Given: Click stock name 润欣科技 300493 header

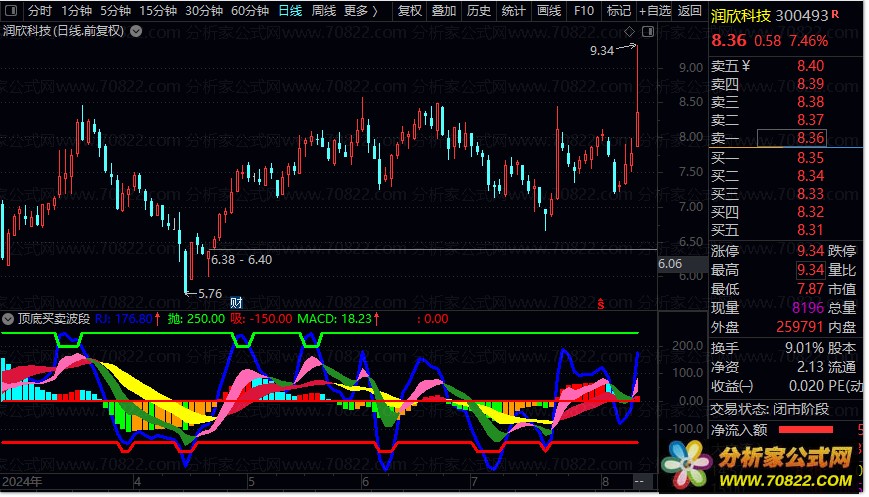Looking at the screenshot, I should (x=769, y=16).
